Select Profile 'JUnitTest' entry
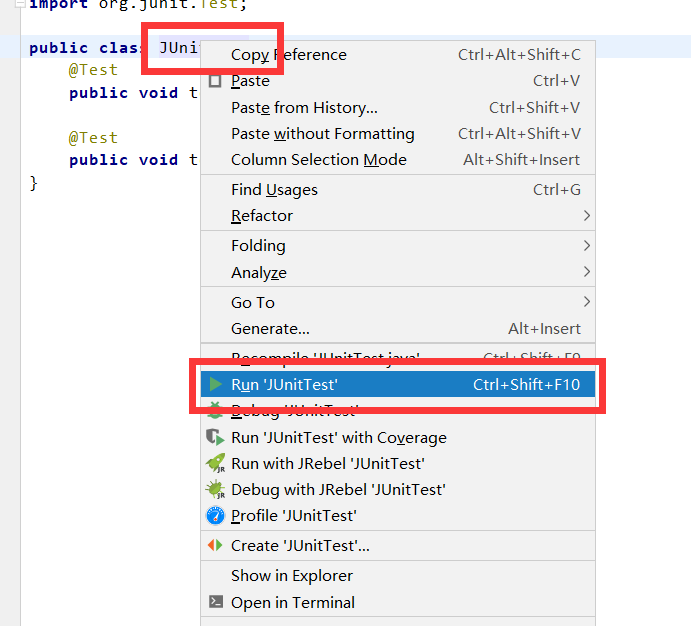The image size is (691, 626). (398, 515)
